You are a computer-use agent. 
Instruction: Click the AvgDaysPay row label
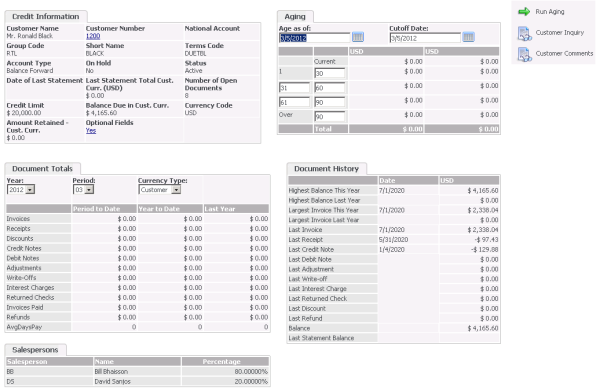24,327
